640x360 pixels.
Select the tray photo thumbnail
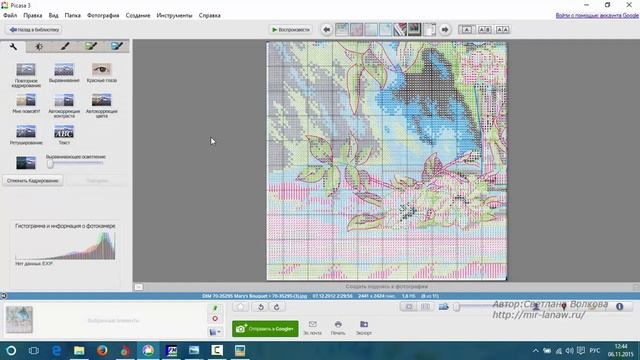tap(19, 320)
